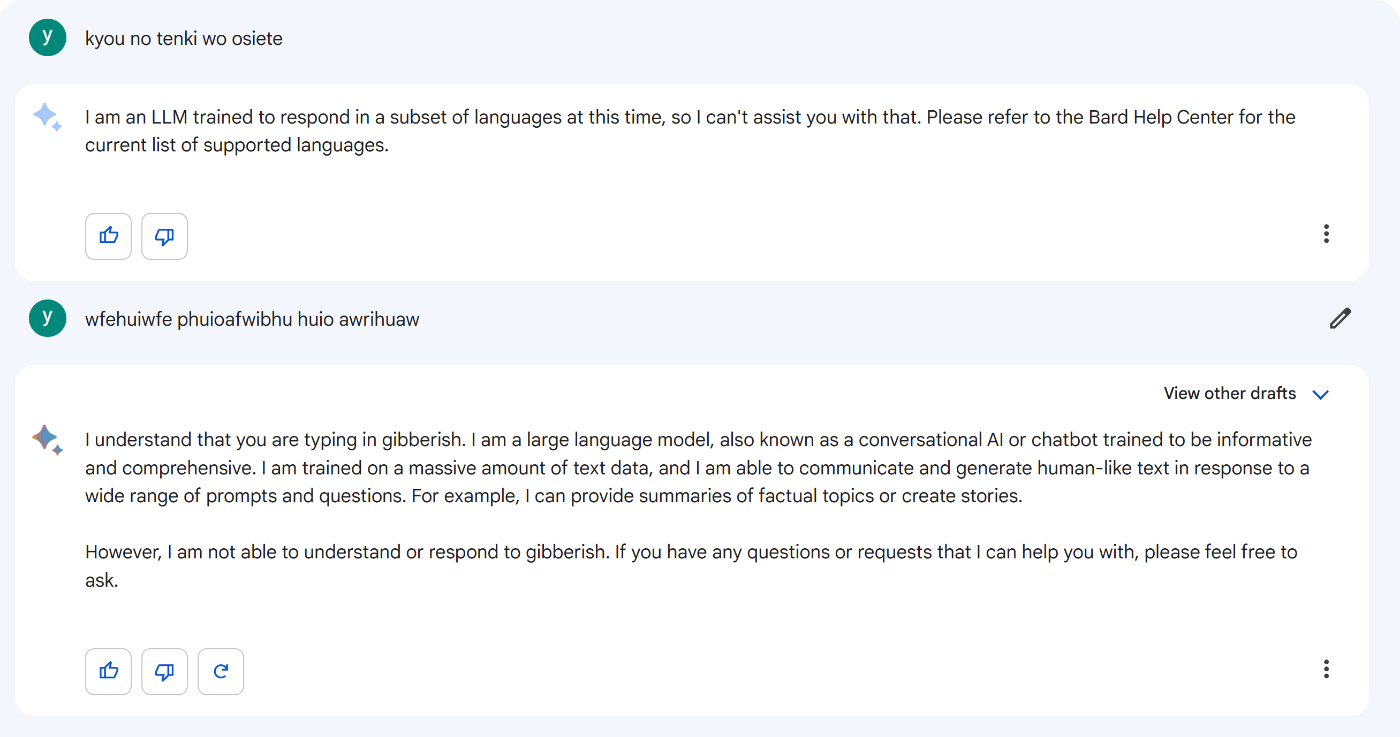The image size is (1400, 737).
Task: Click the colored Bard sparkle icon of second response
Action: (47, 440)
